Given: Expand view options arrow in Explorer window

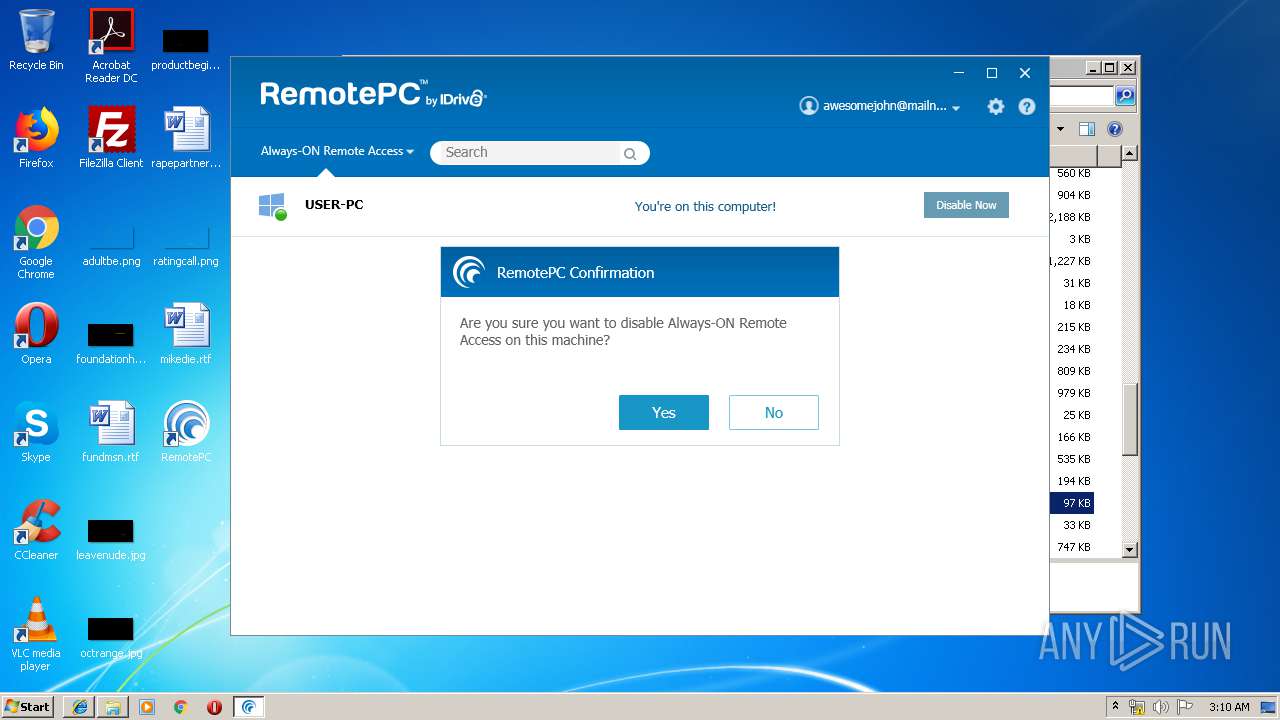Looking at the screenshot, I should coord(1061,129).
